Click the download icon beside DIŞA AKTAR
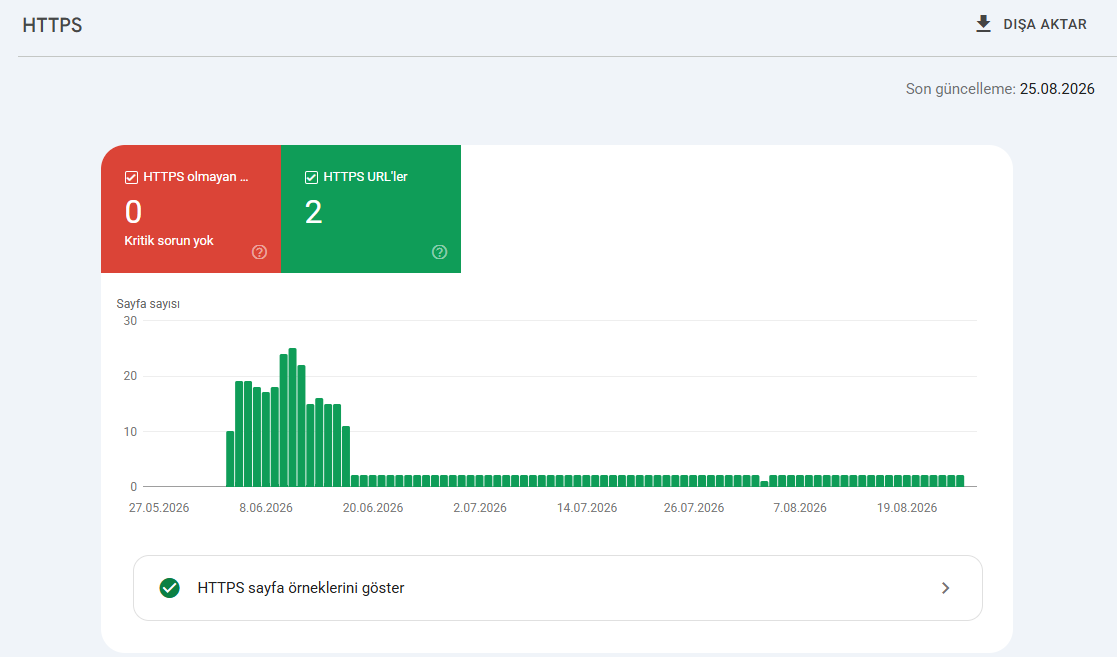 [983, 24]
